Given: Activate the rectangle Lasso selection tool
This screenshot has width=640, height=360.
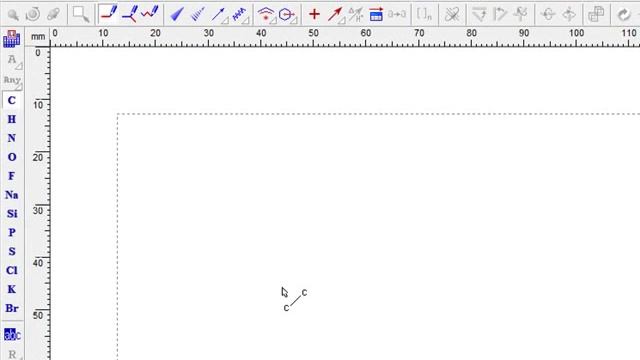Looking at the screenshot, I should tap(80, 15).
